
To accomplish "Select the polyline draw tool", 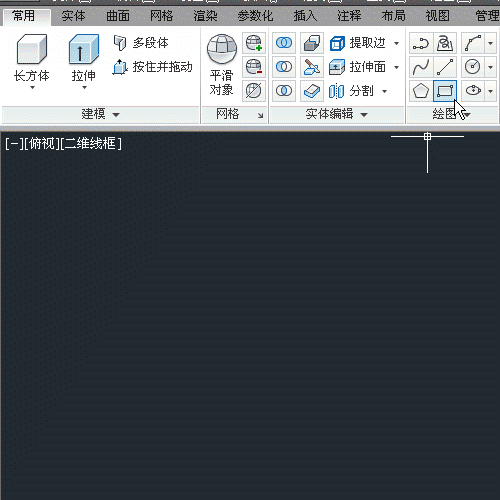I will tap(421, 43).
